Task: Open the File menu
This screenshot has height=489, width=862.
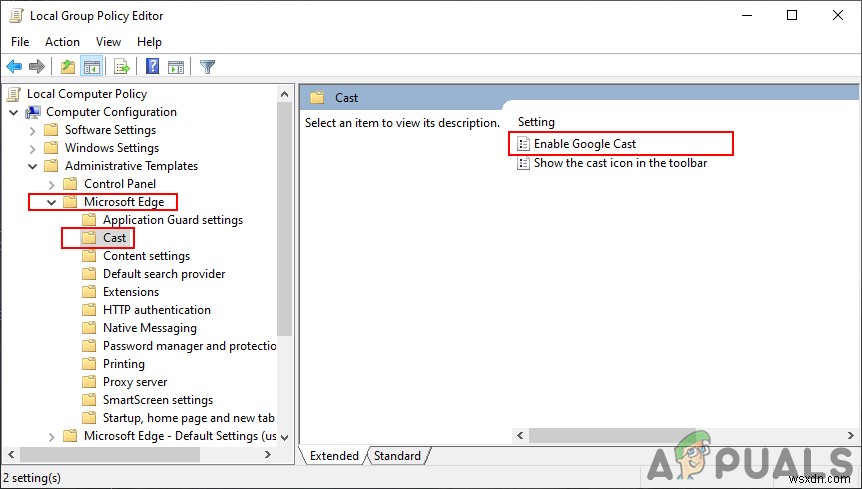Action: [20, 42]
